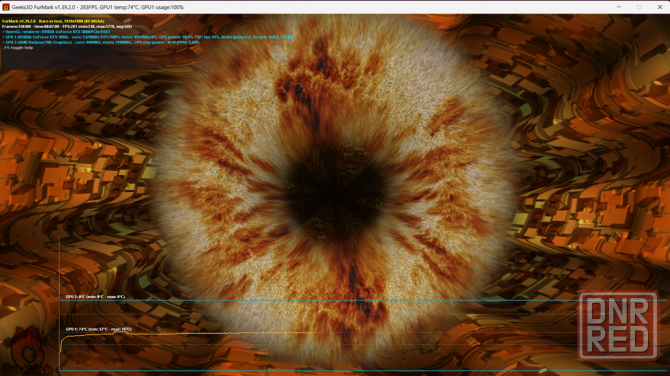The height and width of the screenshot is (376, 670).
Task: Click the blue baseline under GPU 1 graph
Action: click(x=363, y=370)
